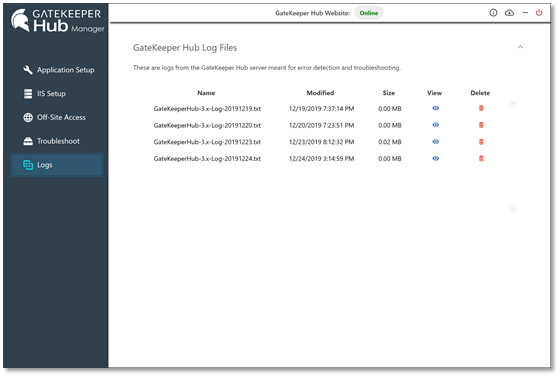560x377 pixels.
Task: Click the Modified column header
Action: (x=320, y=93)
